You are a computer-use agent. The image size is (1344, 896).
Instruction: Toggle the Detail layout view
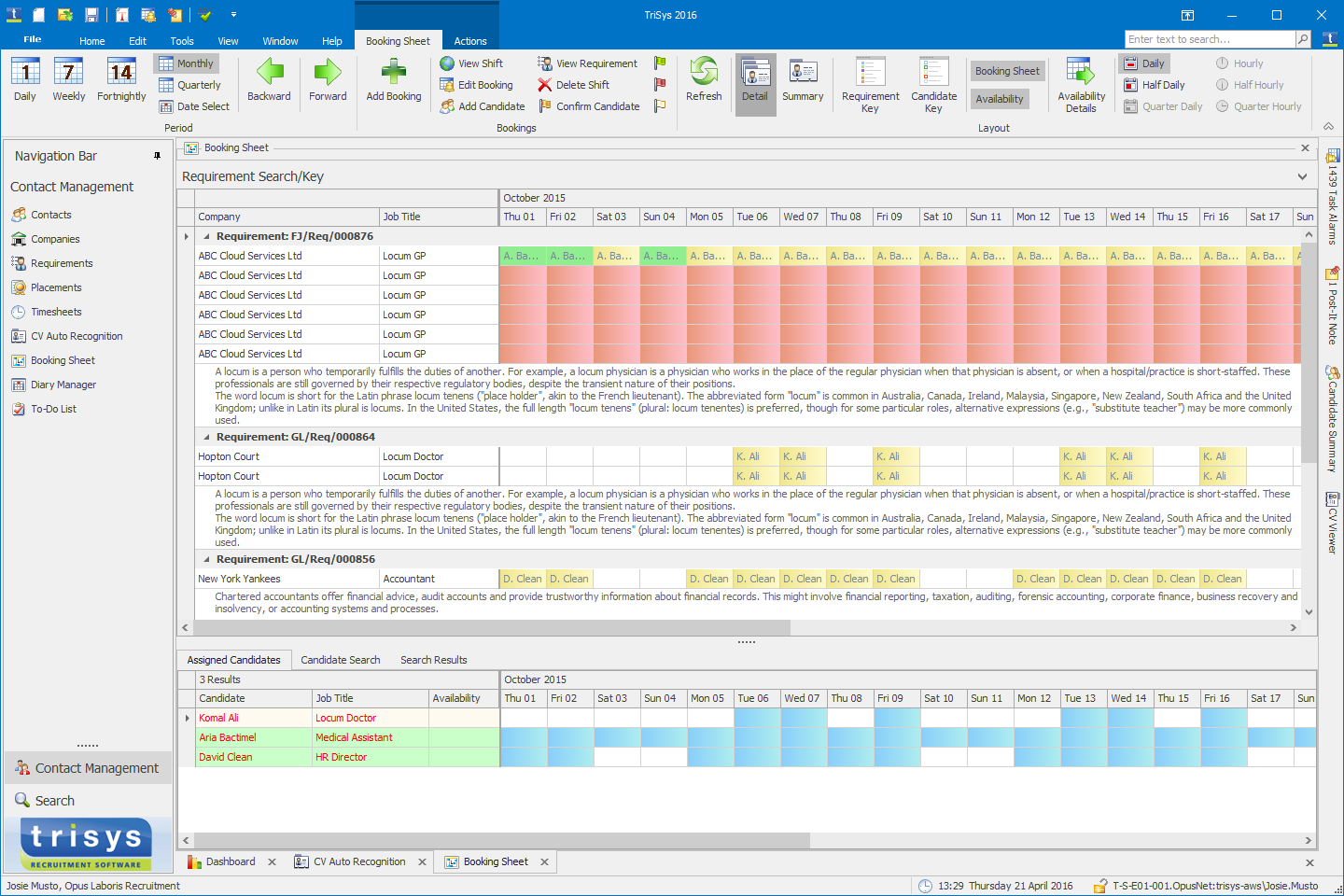755,82
